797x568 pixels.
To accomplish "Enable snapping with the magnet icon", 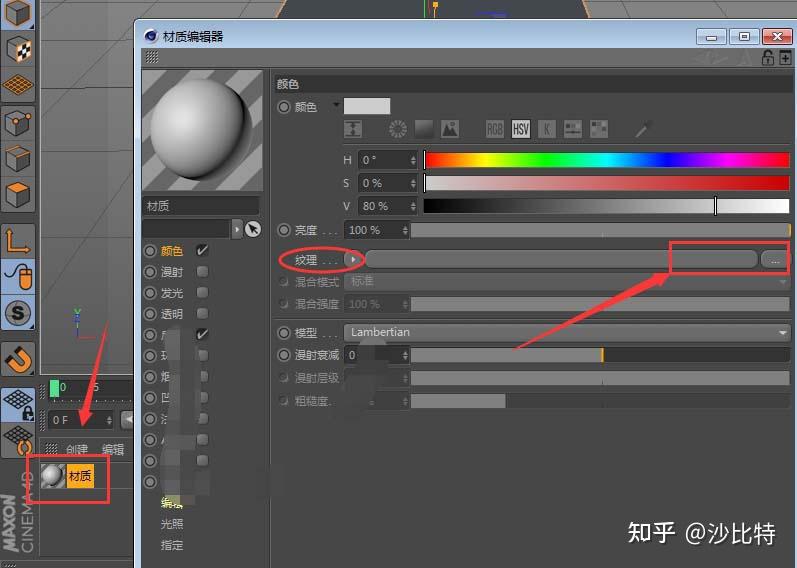I will pyautogui.click(x=18, y=360).
